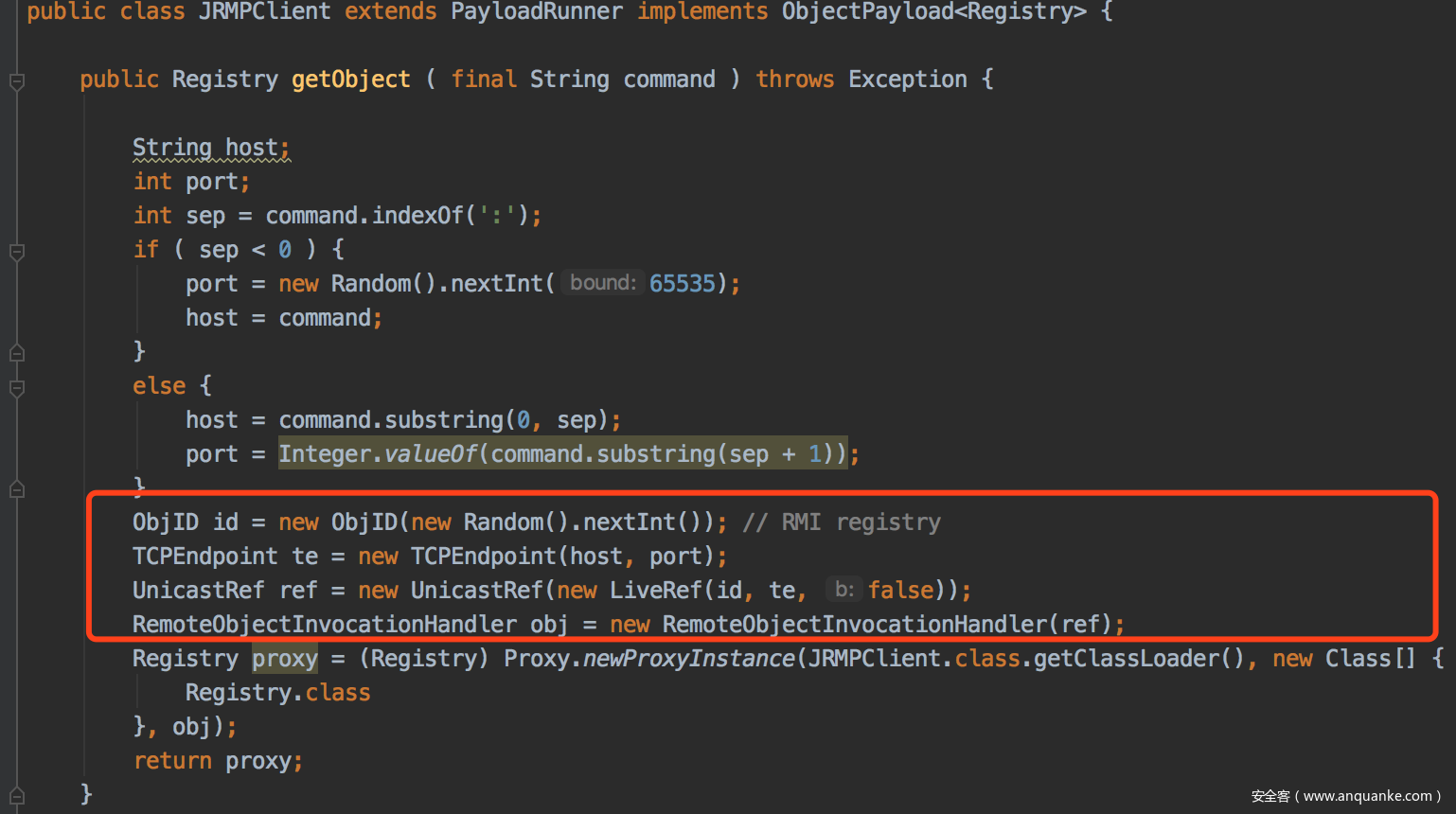This screenshot has width=1456, height=814.
Task: Click the 'b:' parameter hint
Action: pyautogui.click(x=844, y=589)
